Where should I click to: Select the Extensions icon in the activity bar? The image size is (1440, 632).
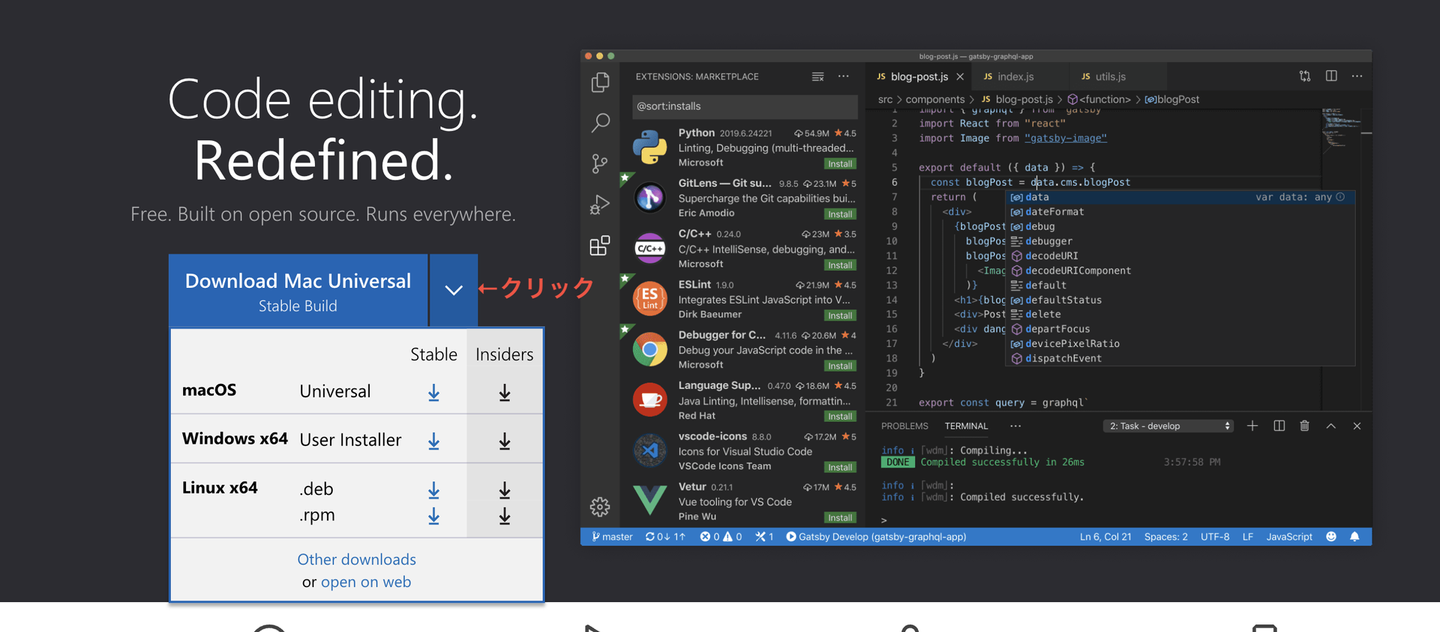pos(600,246)
